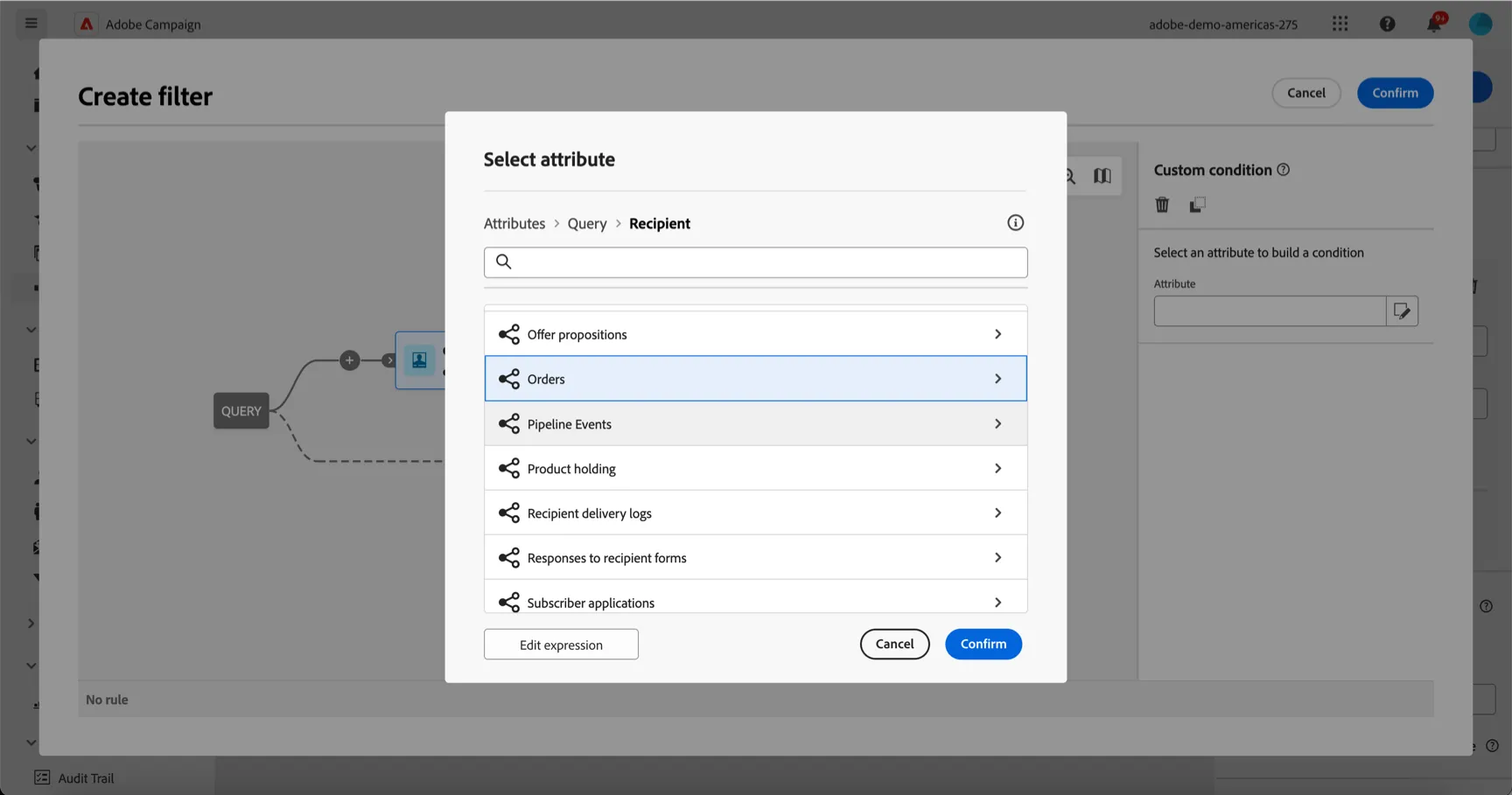Expand the Product holding chevron
Viewport: 1512px width, 795px height.
tap(997, 469)
